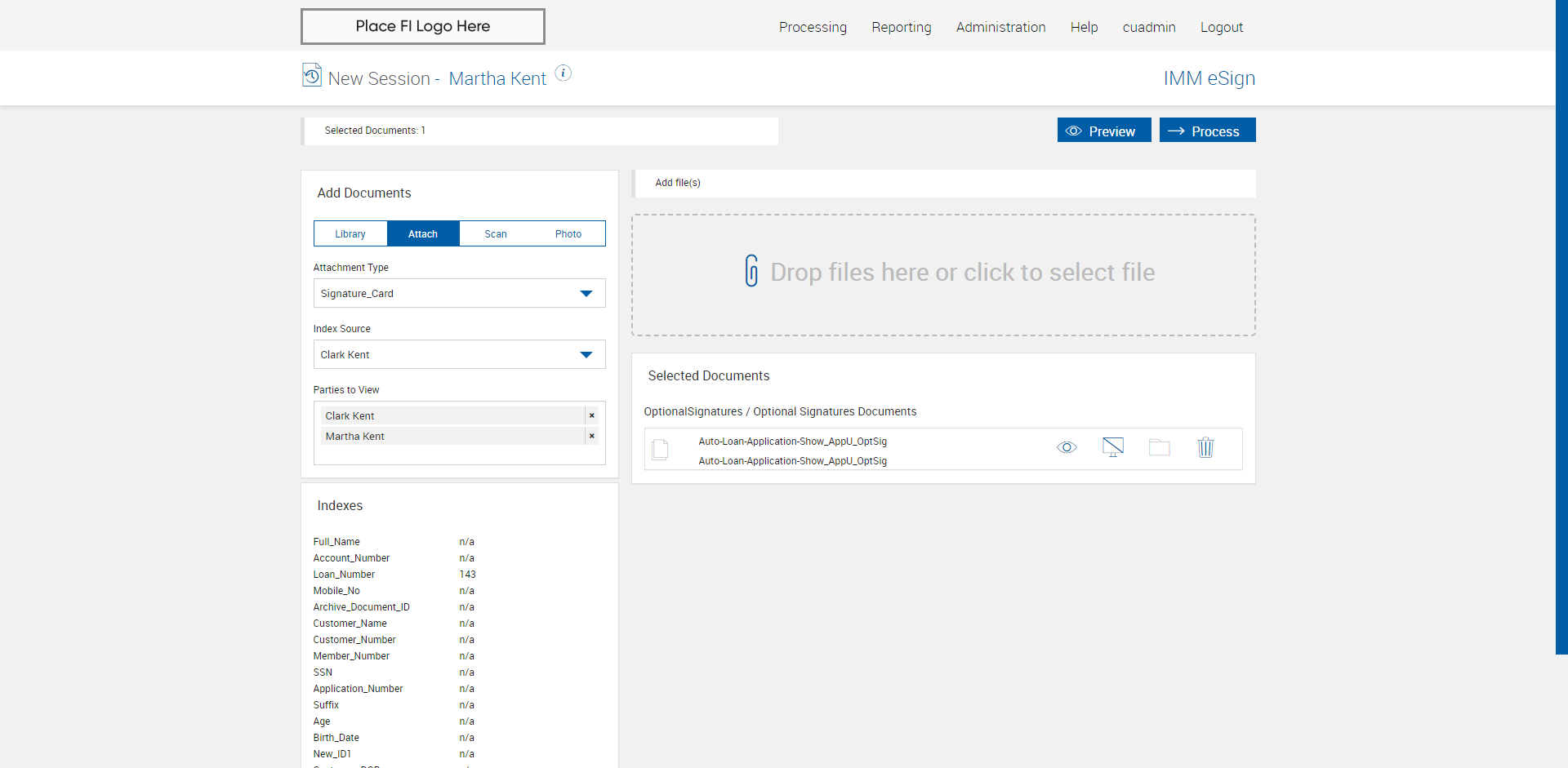
Task: Click the paperclip icon in the drop area
Action: (751, 271)
